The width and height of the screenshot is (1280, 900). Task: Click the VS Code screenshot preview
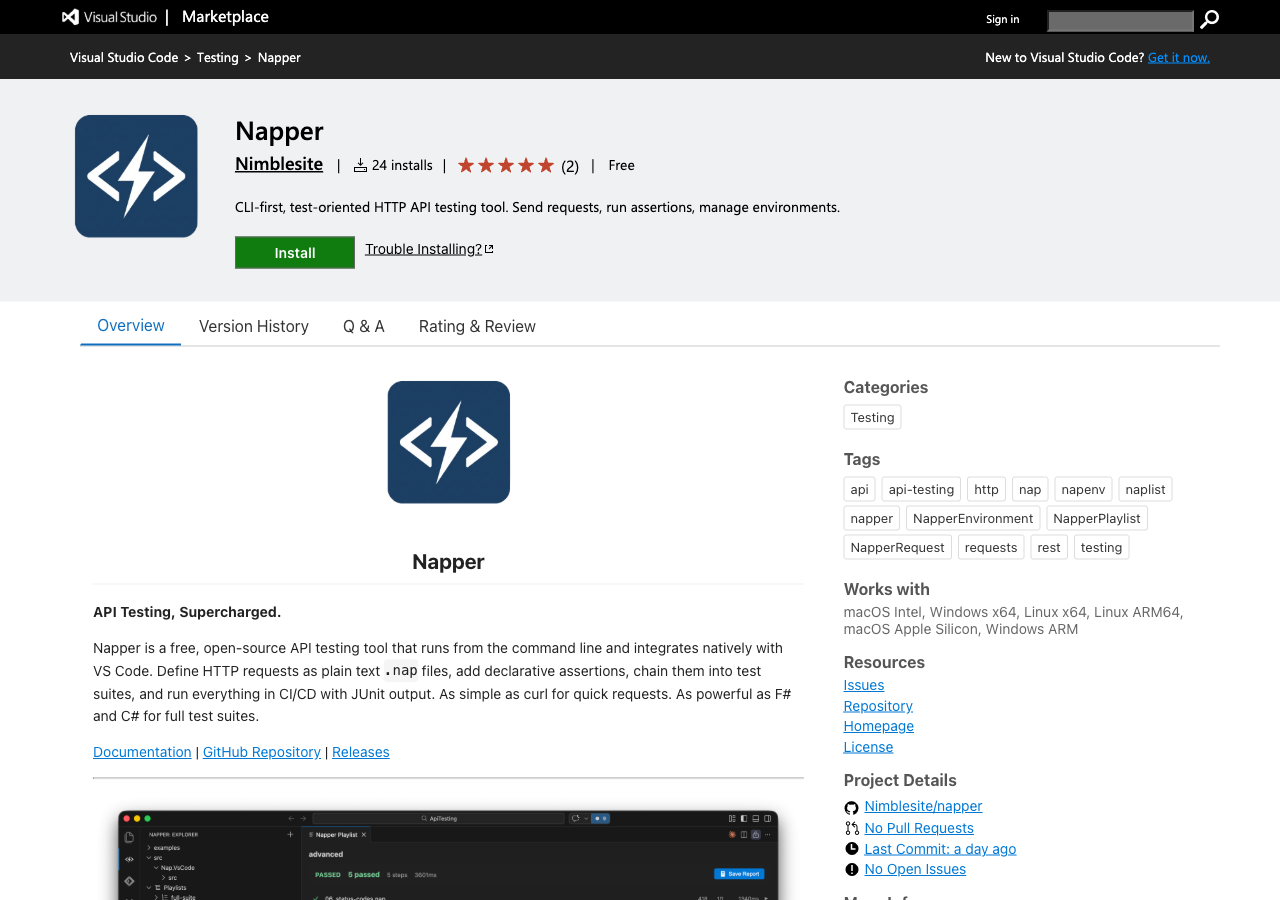448,855
